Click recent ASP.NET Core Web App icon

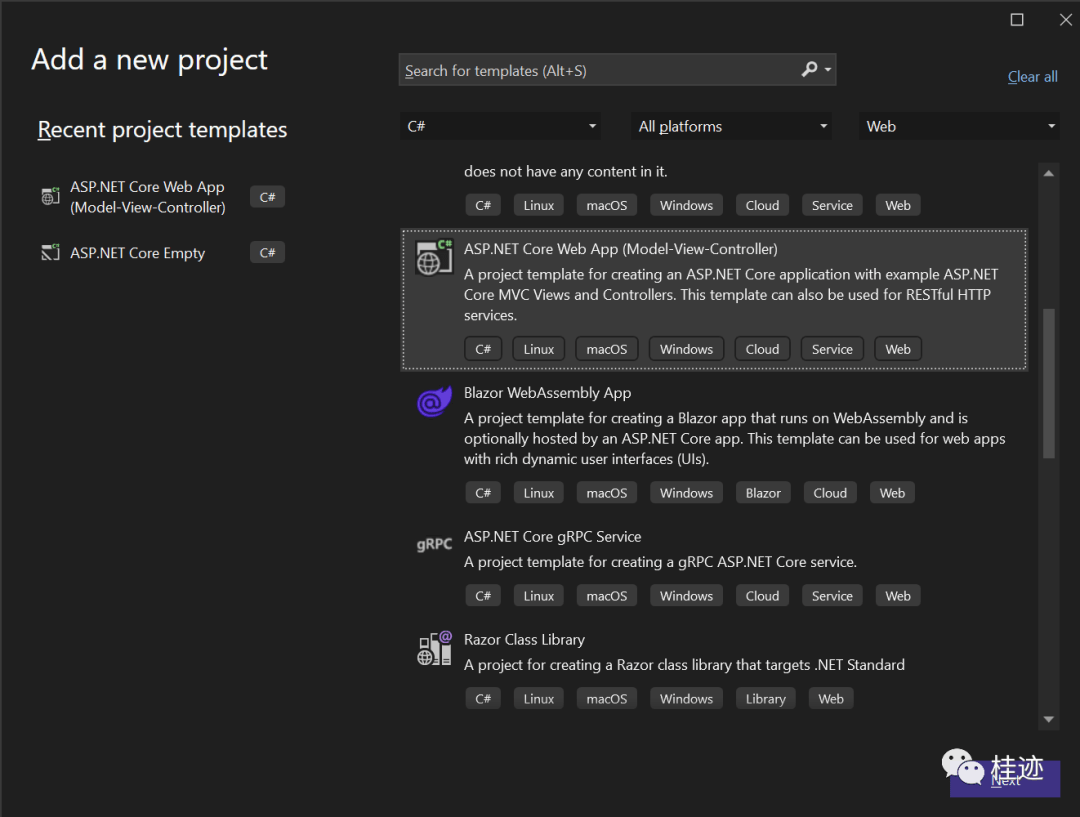click(x=50, y=196)
